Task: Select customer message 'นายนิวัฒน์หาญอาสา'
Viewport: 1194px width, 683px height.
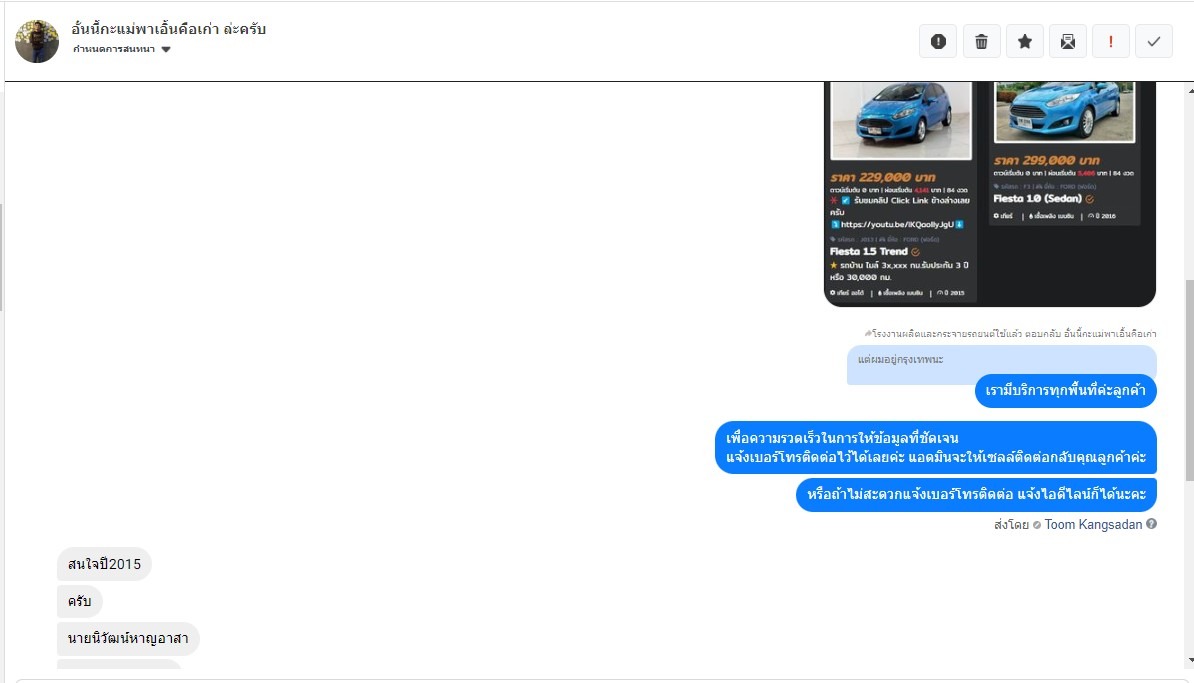Action: pyautogui.click(x=128, y=639)
